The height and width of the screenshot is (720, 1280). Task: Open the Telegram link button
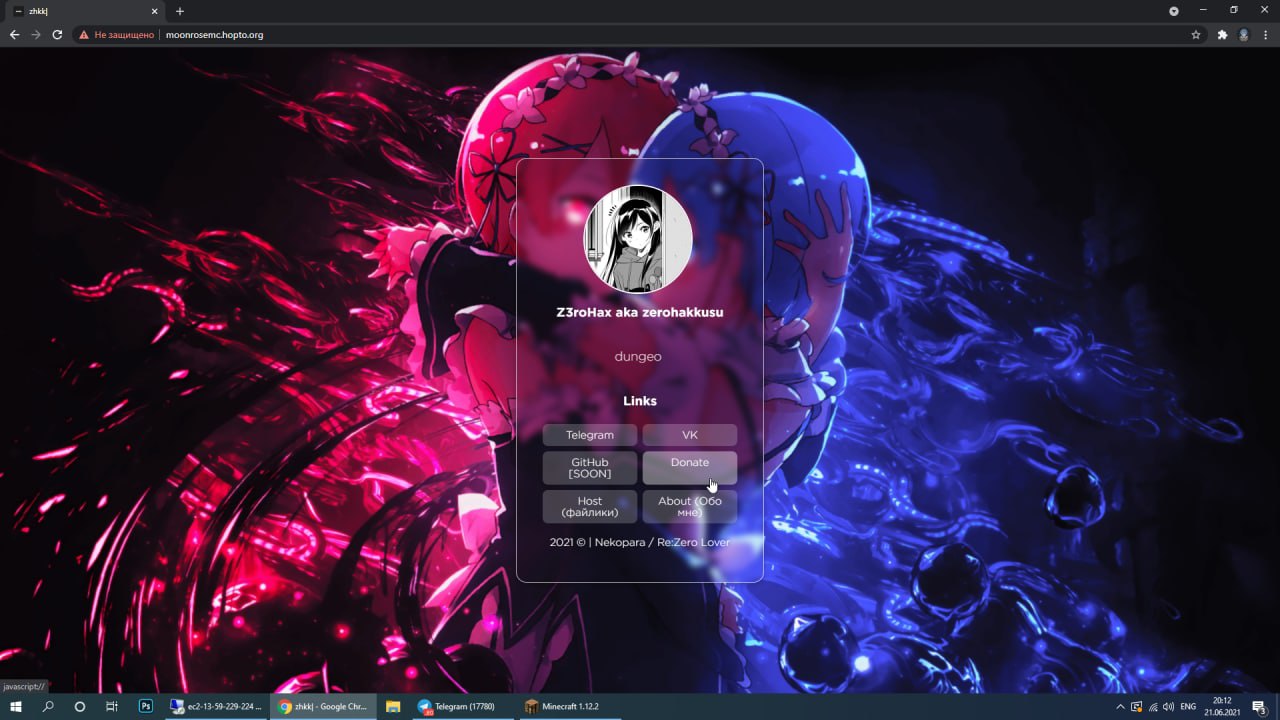590,435
